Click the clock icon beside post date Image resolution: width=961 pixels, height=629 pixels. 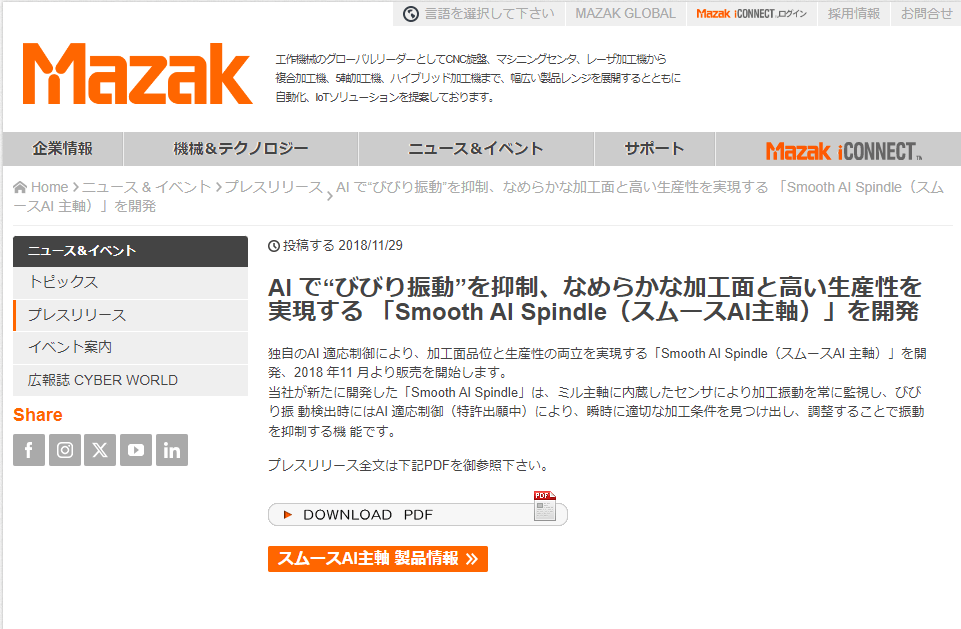point(274,246)
